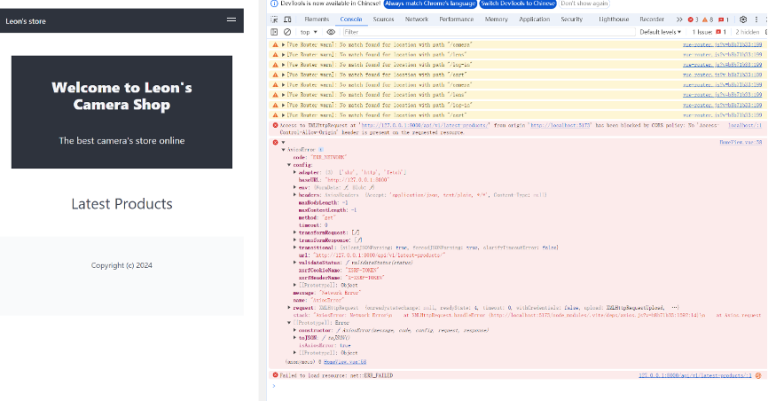
Task: Open the Default levels dropdown
Action: pos(662,32)
